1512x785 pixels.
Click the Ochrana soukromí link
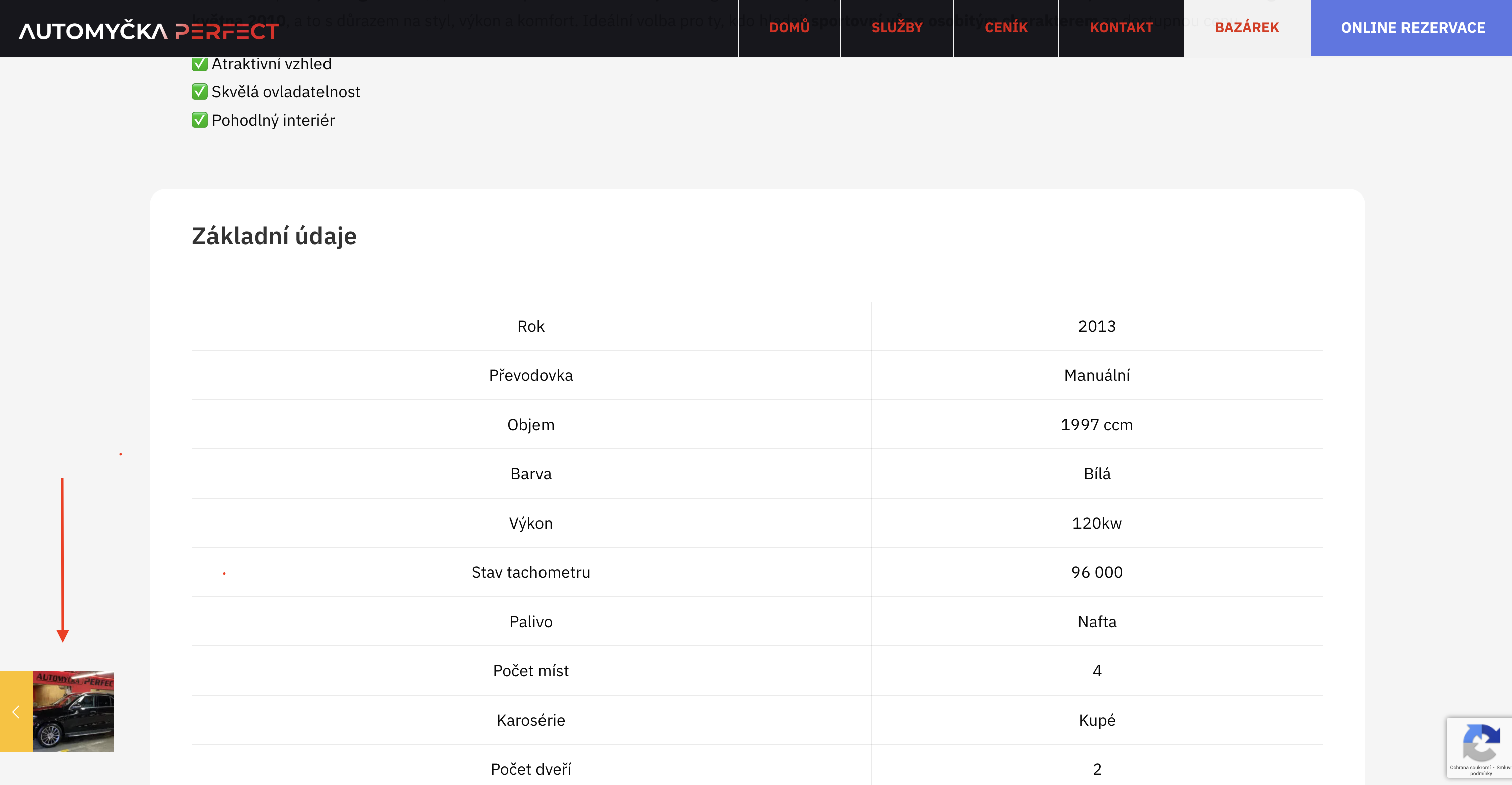(x=1470, y=767)
